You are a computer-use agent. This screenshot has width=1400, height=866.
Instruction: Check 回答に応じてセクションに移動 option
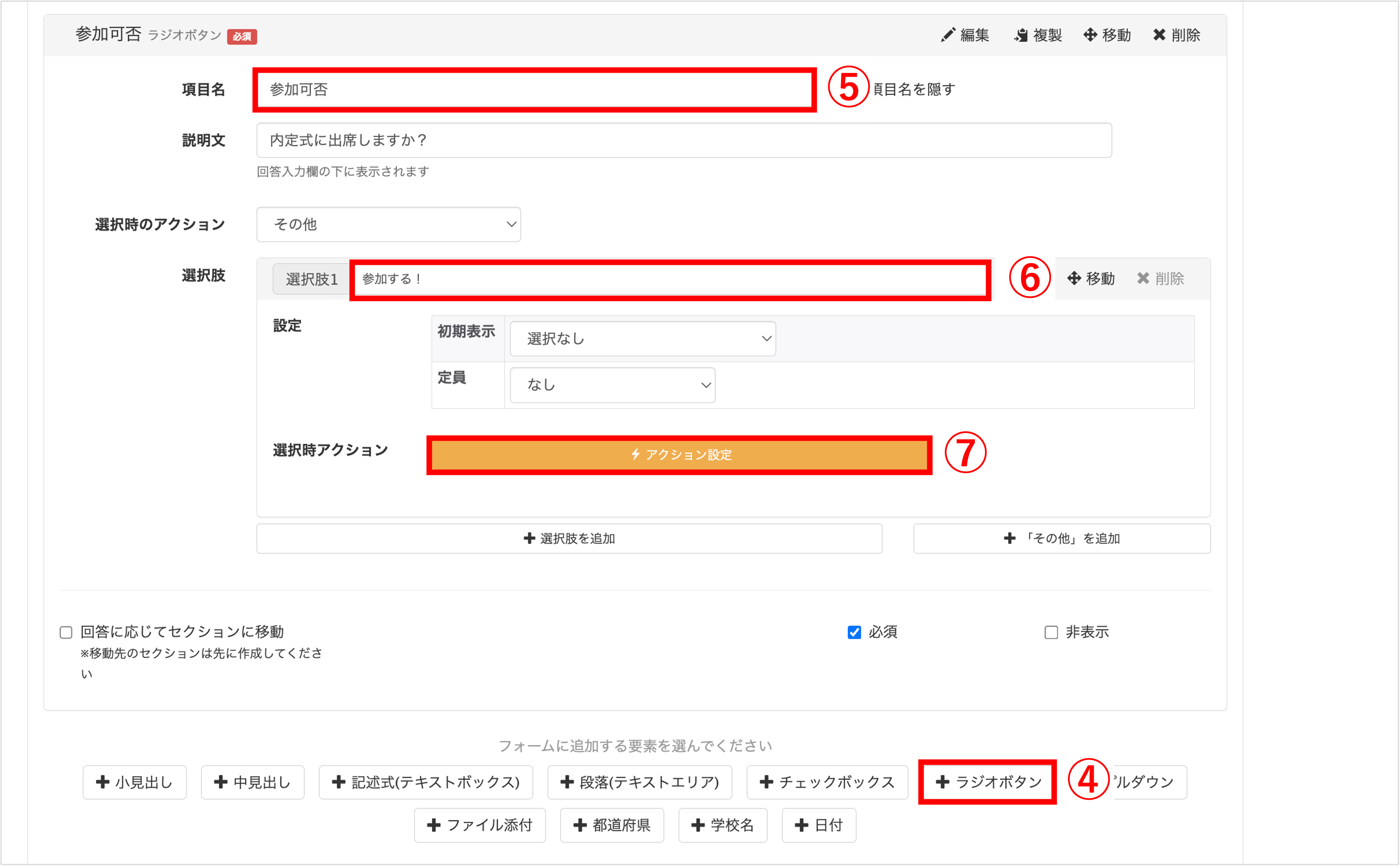point(66,632)
